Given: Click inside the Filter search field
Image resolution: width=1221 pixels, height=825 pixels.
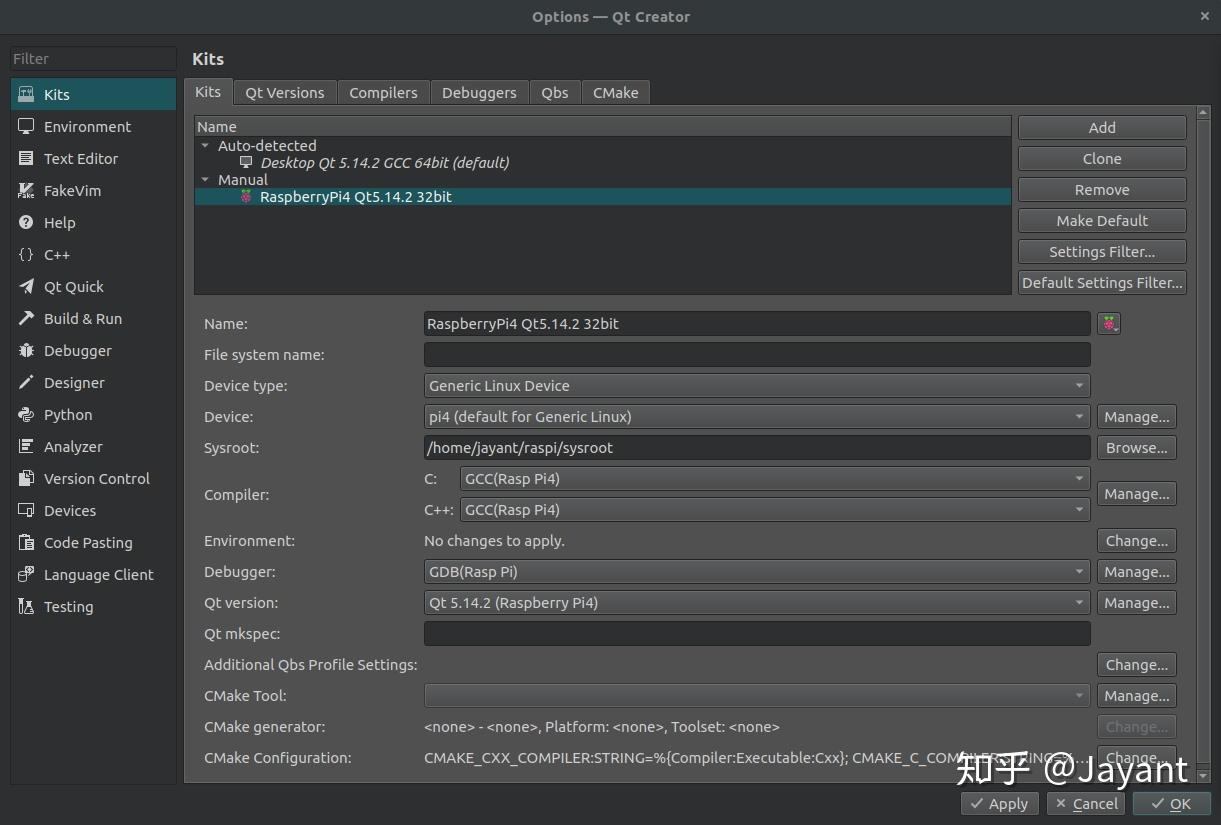Looking at the screenshot, I should pyautogui.click(x=90, y=58).
